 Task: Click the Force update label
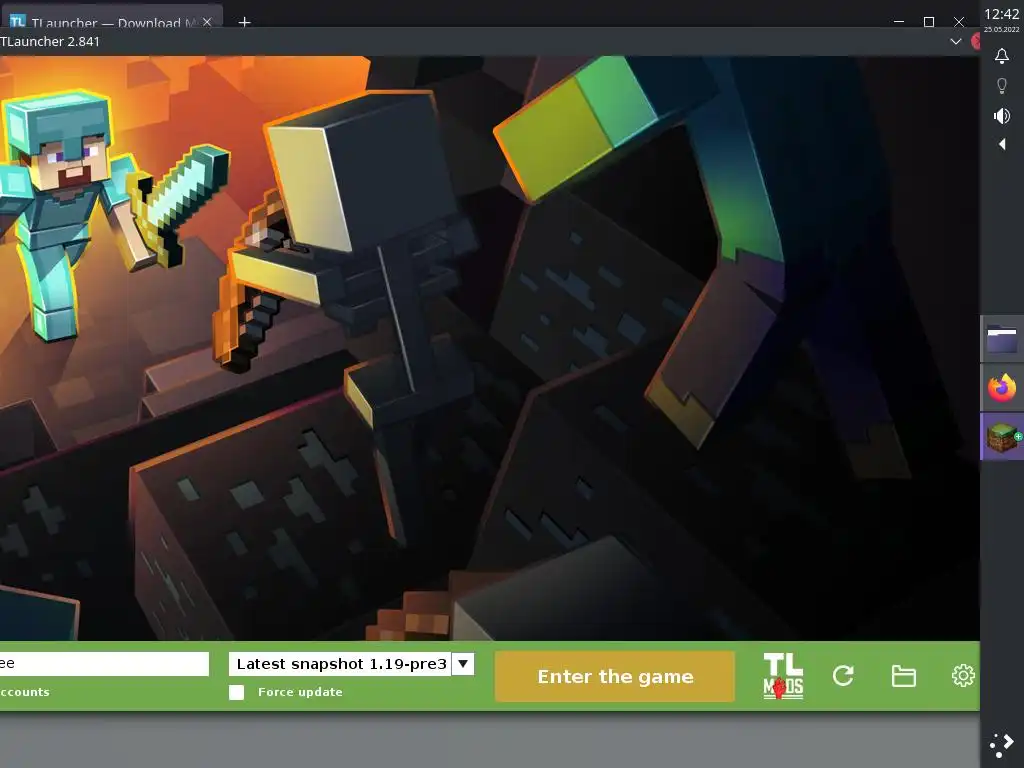coord(300,692)
